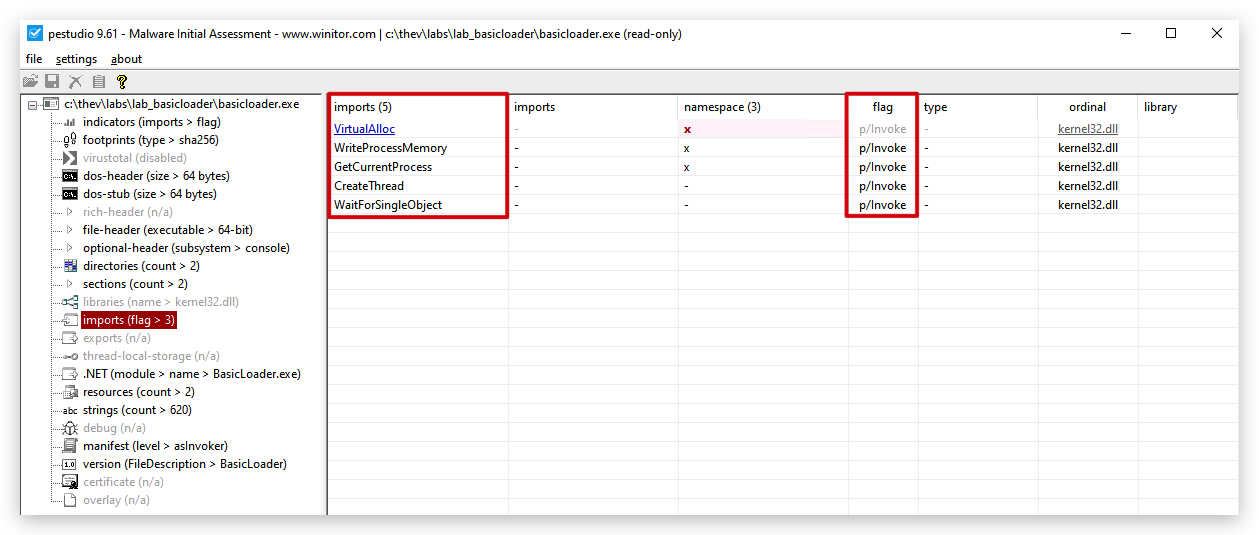Expand the file-header tree node arrow
Viewport: 1259px width, 535px height.
(70, 230)
